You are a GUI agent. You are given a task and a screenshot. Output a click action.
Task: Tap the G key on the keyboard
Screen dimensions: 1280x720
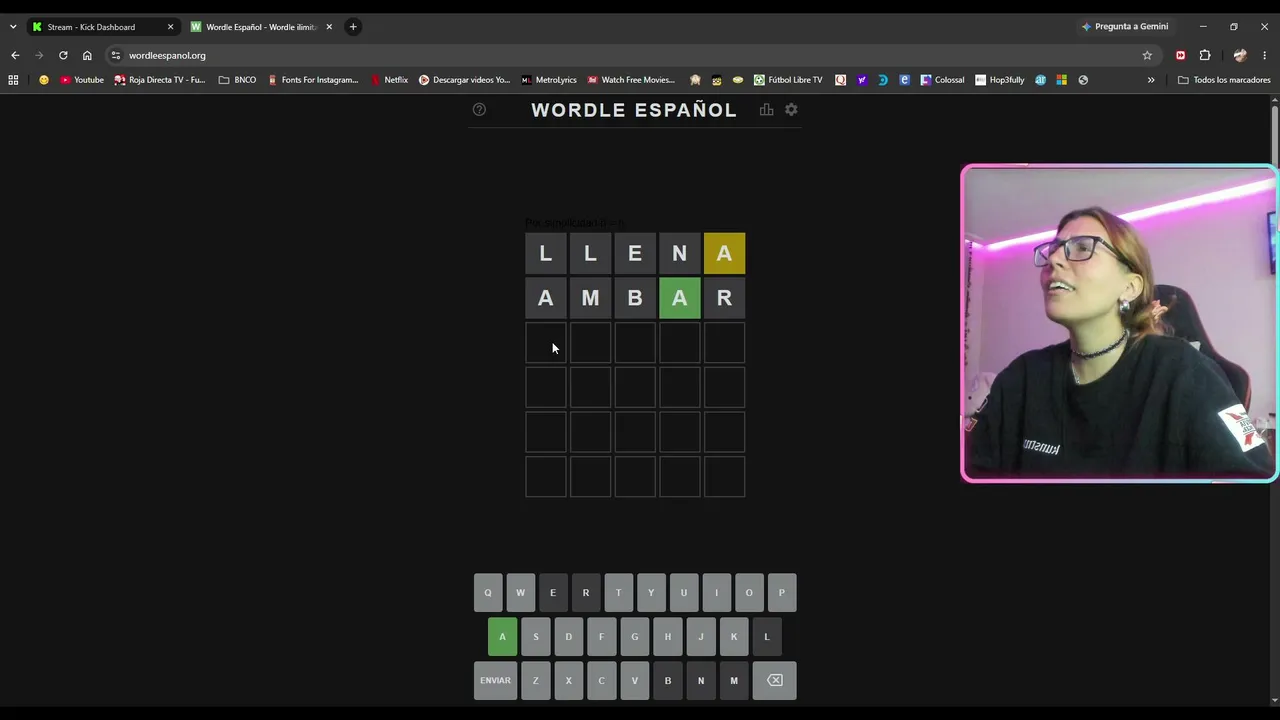pos(635,637)
